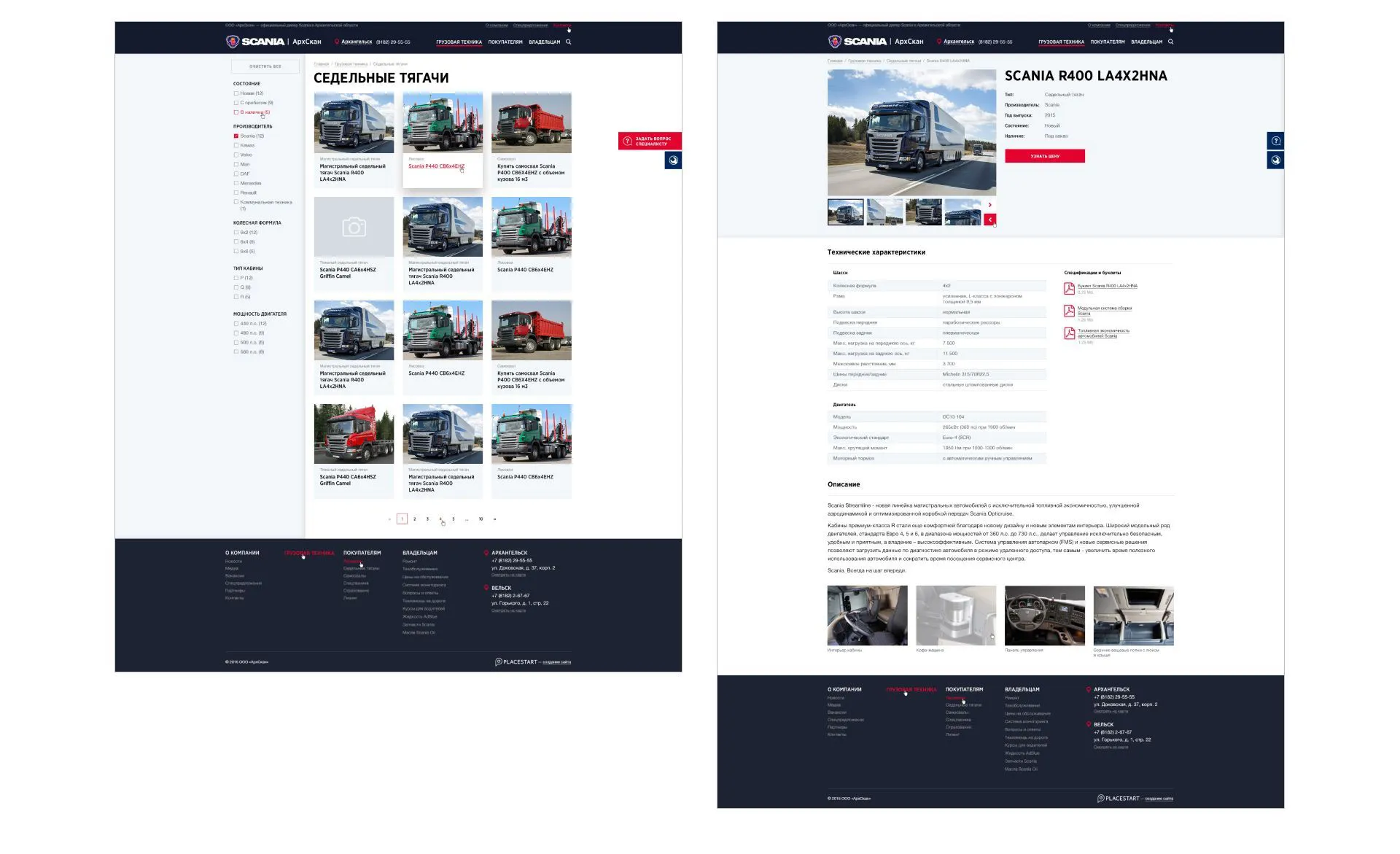Viewport: 1400px width, 854px height.
Task: Click the ОЧИСТИТЬ ВСЕ filter reset button
Action: (265, 66)
